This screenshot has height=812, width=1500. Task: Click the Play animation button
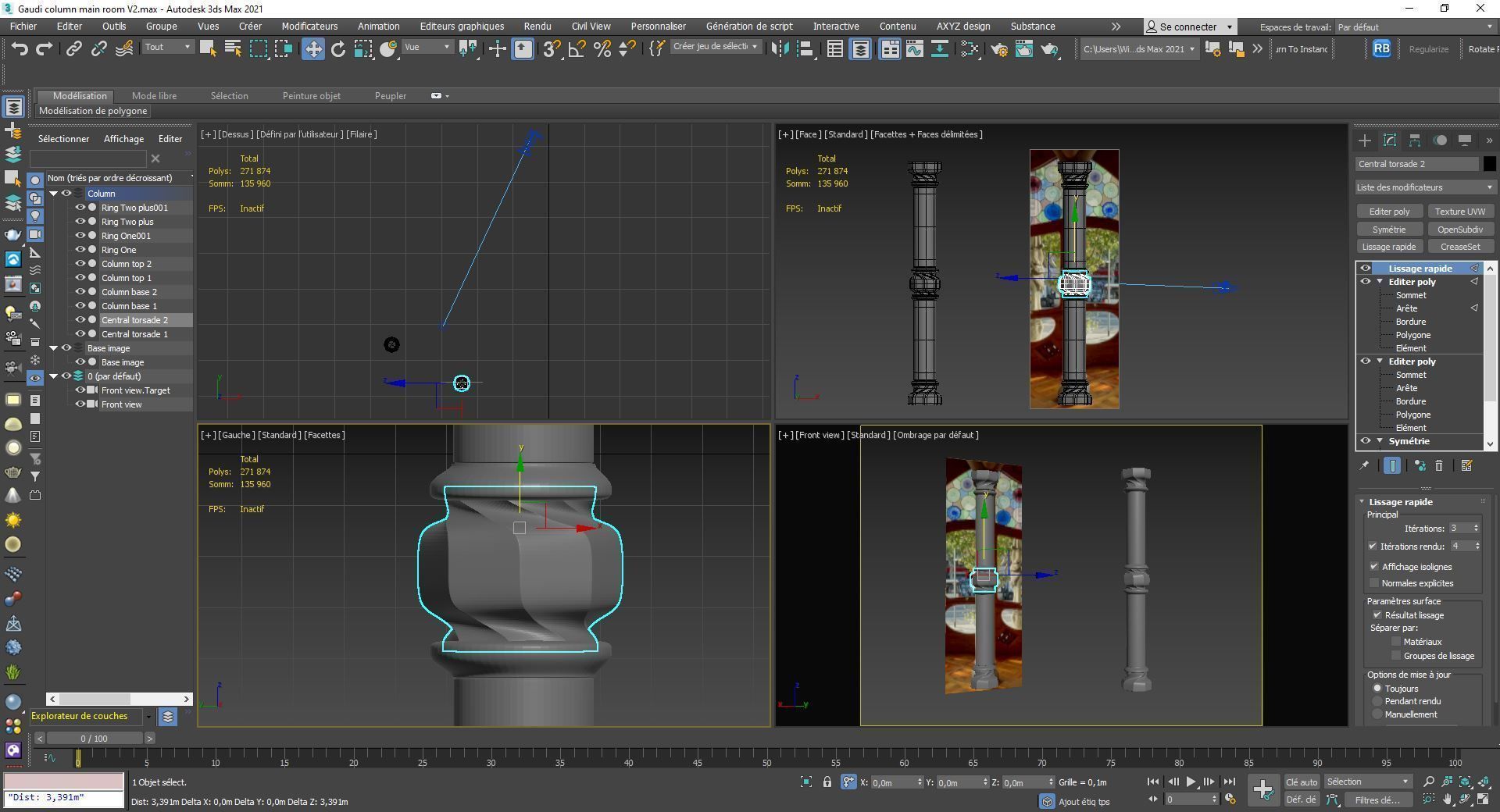1191,782
